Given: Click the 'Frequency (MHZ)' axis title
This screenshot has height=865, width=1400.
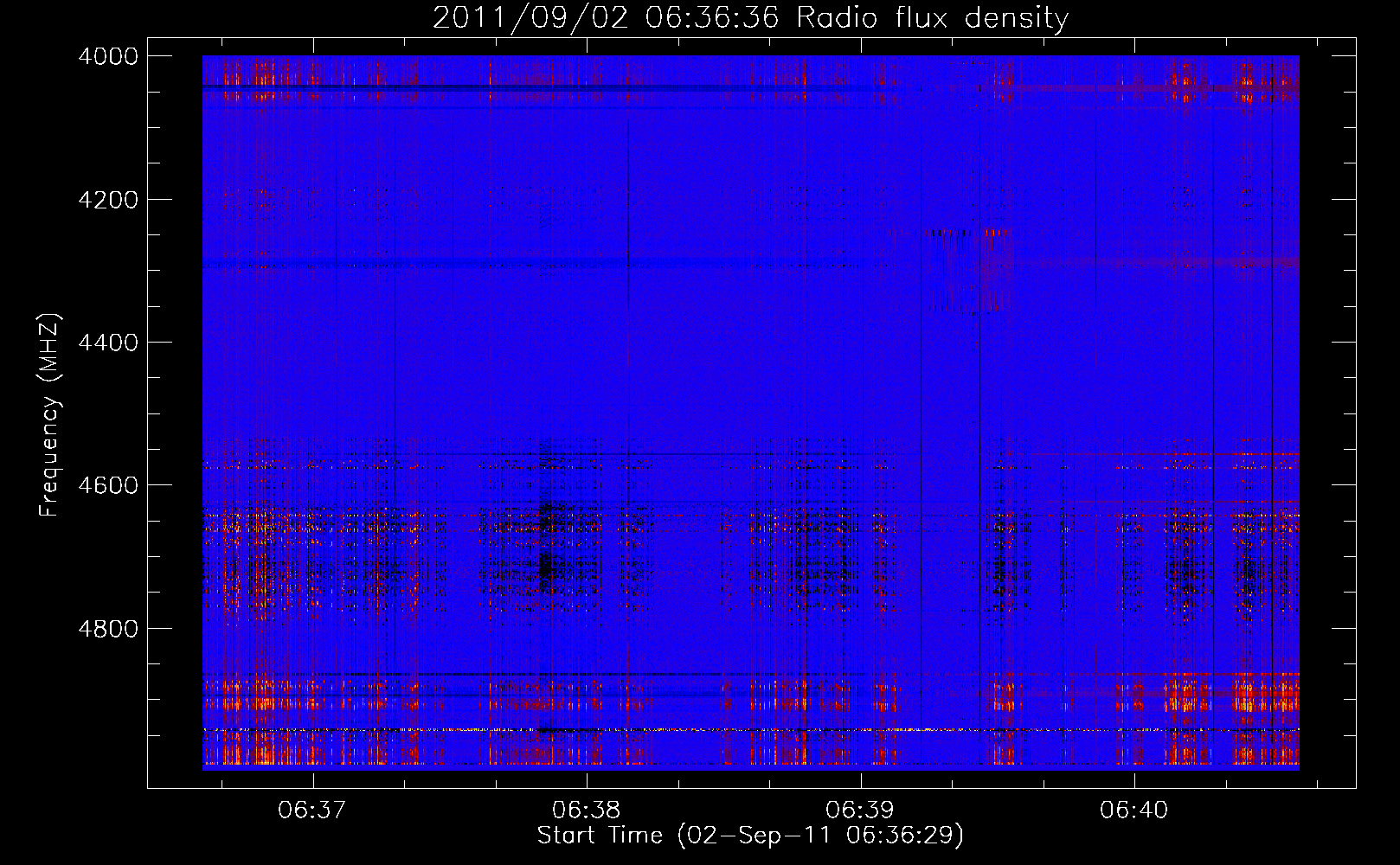Looking at the screenshot, I should point(50,415).
